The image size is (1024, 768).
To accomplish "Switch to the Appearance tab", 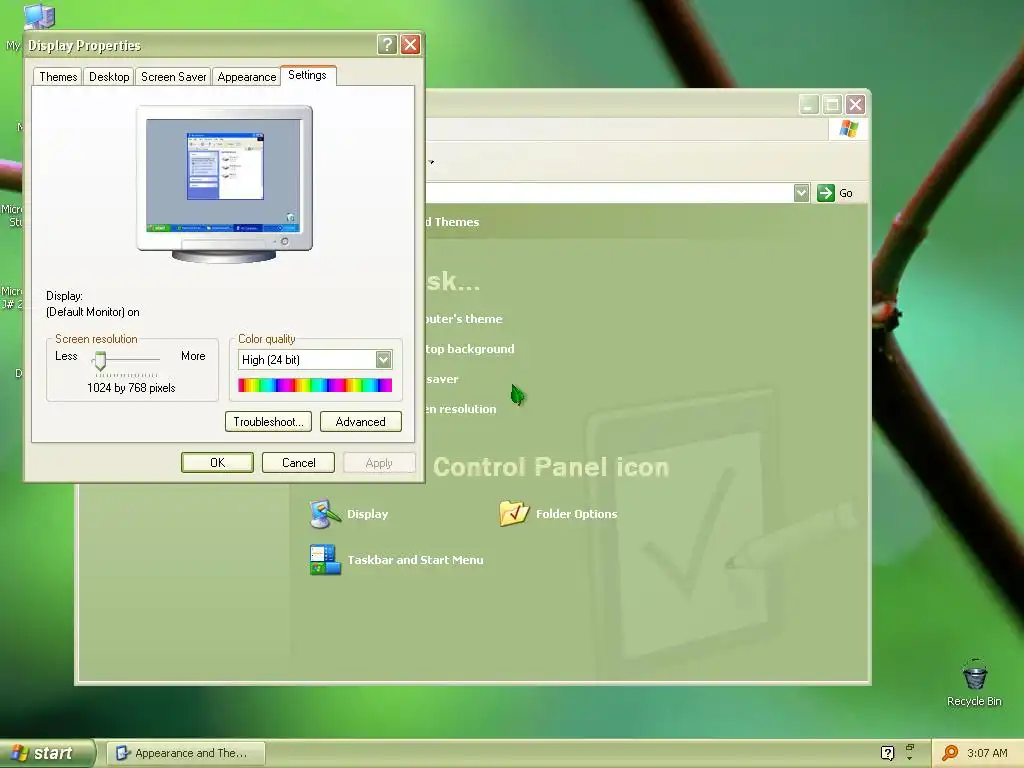I will pyautogui.click(x=246, y=76).
